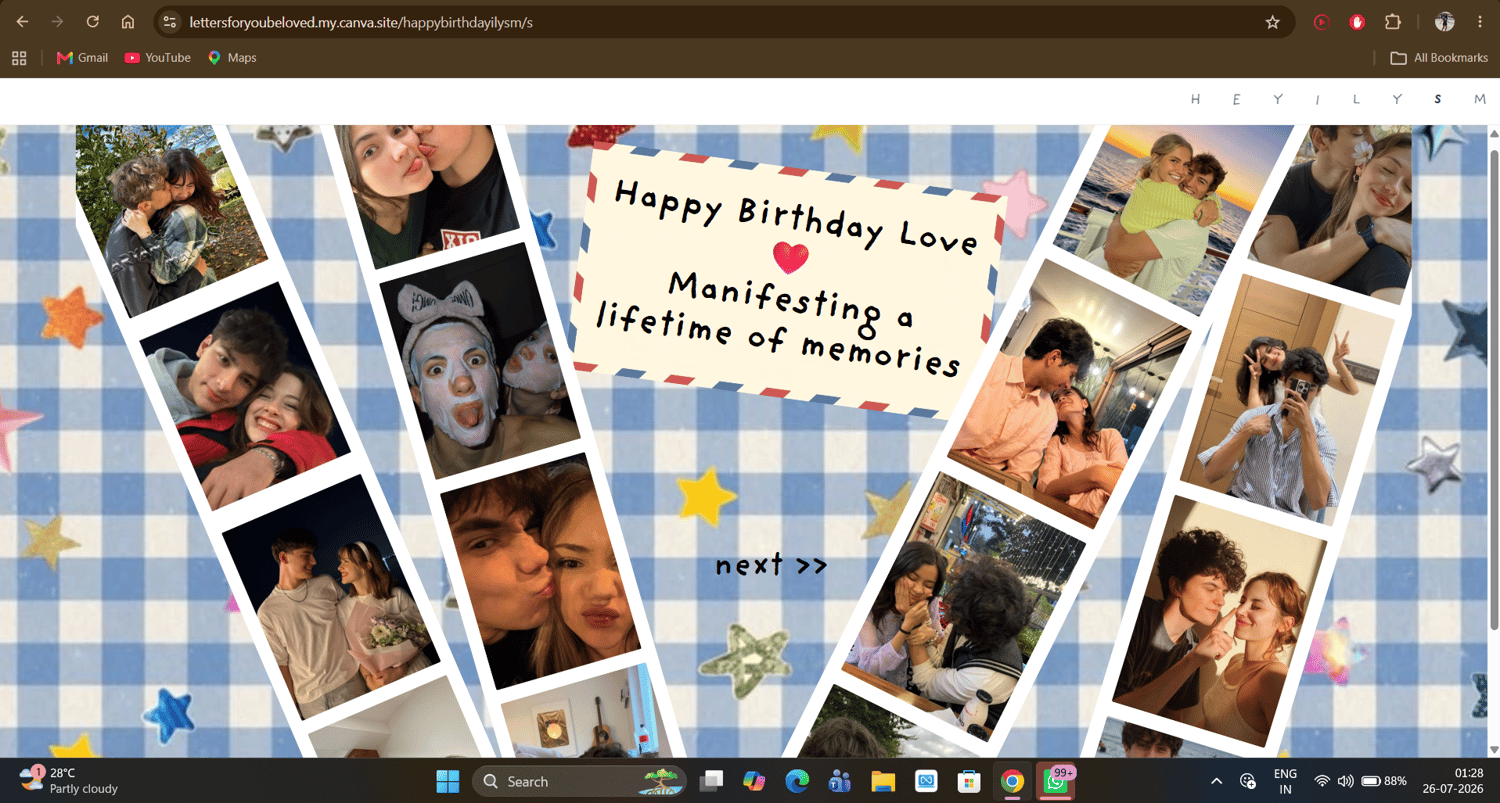Click the "next >>" link
This screenshot has width=1500, height=803.
pyautogui.click(x=771, y=565)
